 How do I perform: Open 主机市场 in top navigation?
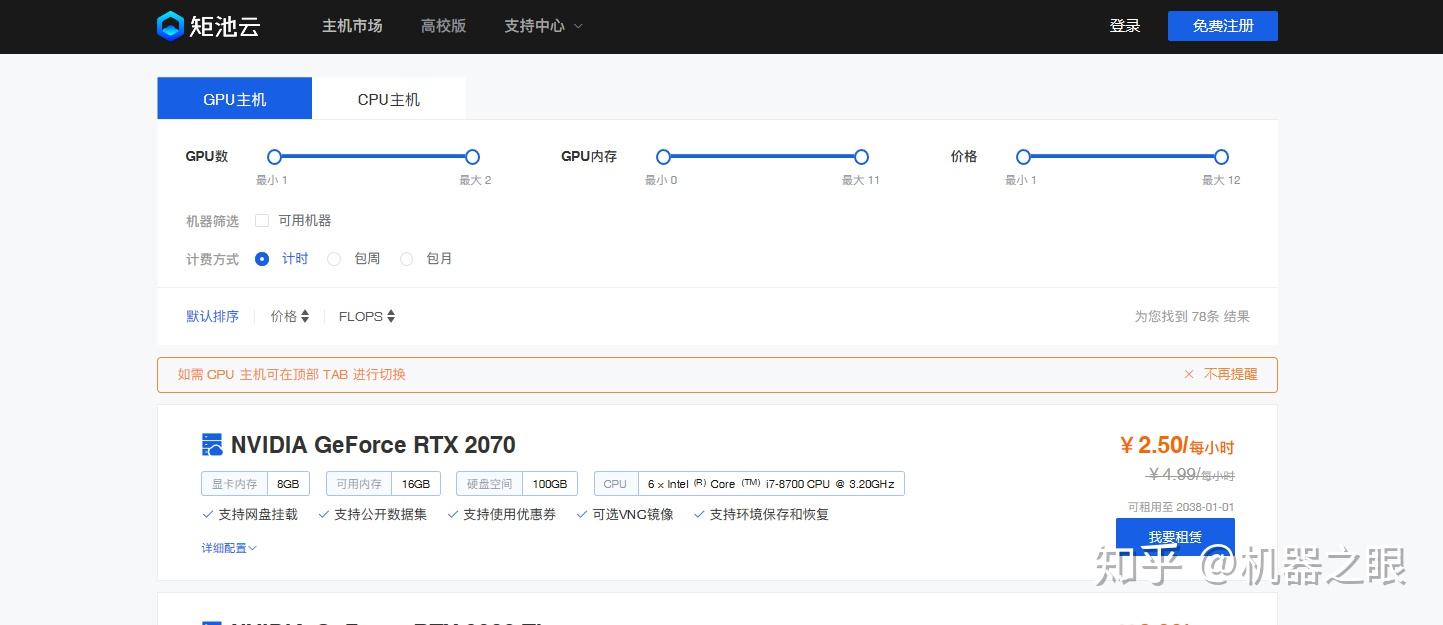pos(352,26)
